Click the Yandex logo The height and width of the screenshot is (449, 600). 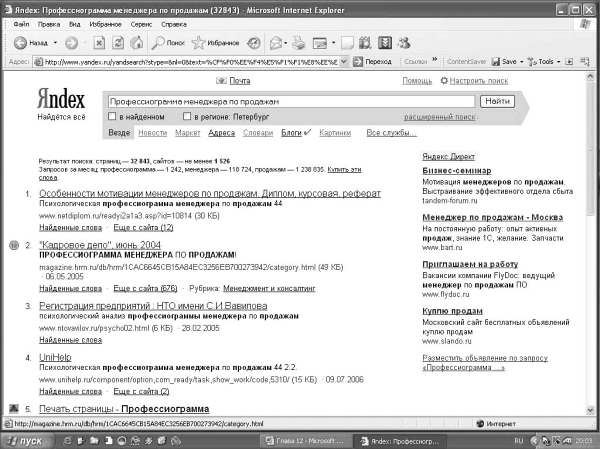pos(61,99)
